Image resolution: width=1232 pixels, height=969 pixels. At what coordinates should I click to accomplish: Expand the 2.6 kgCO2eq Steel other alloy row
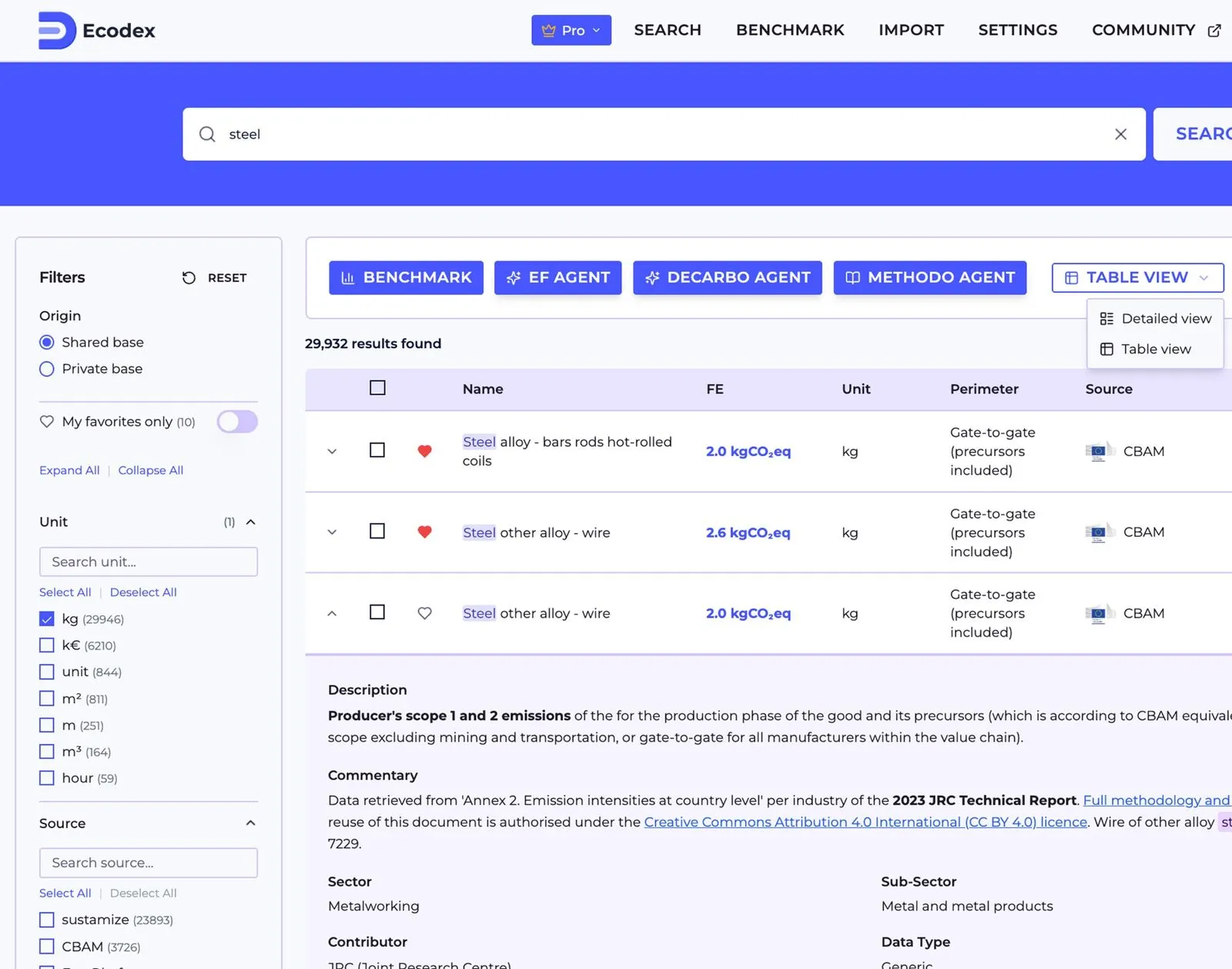click(x=332, y=532)
